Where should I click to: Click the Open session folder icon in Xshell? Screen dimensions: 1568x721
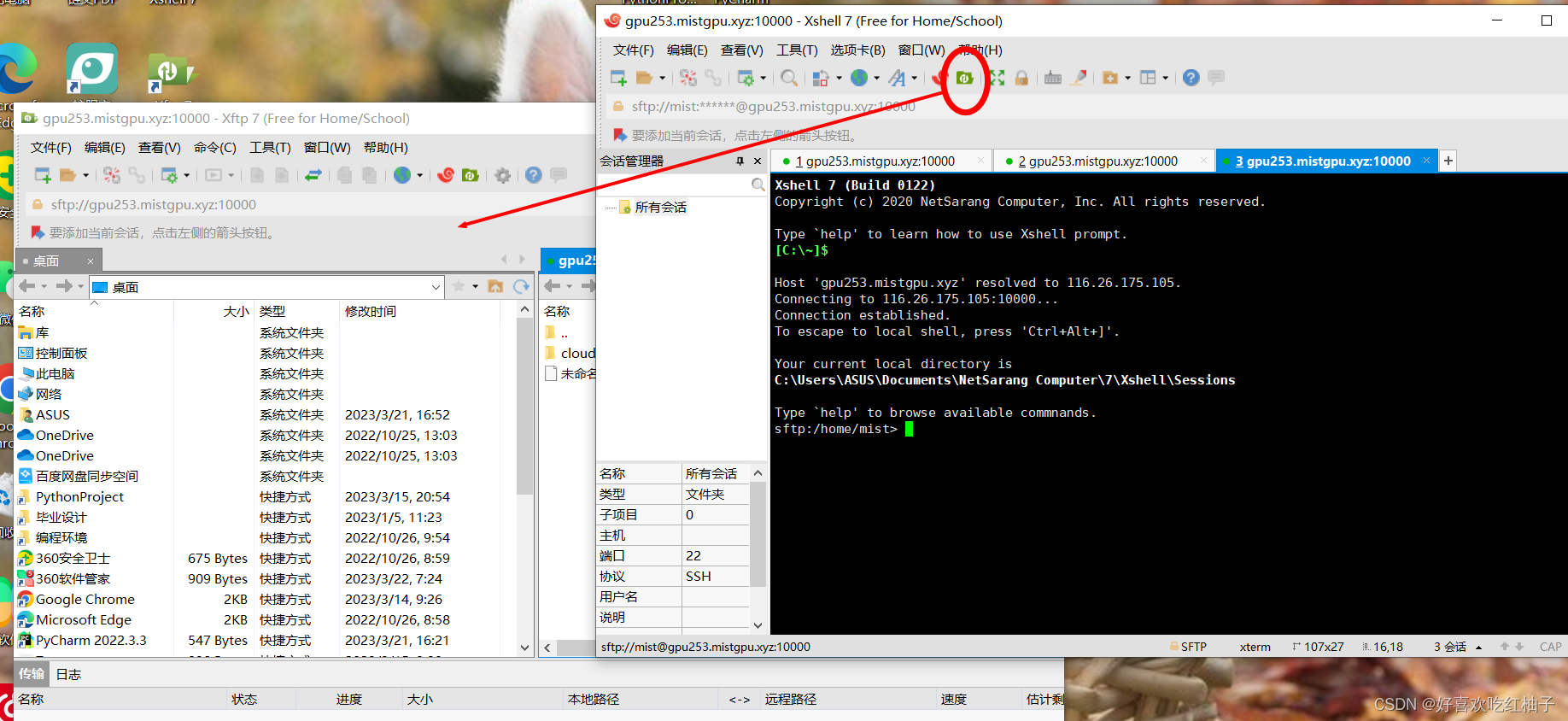pos(644,78)
